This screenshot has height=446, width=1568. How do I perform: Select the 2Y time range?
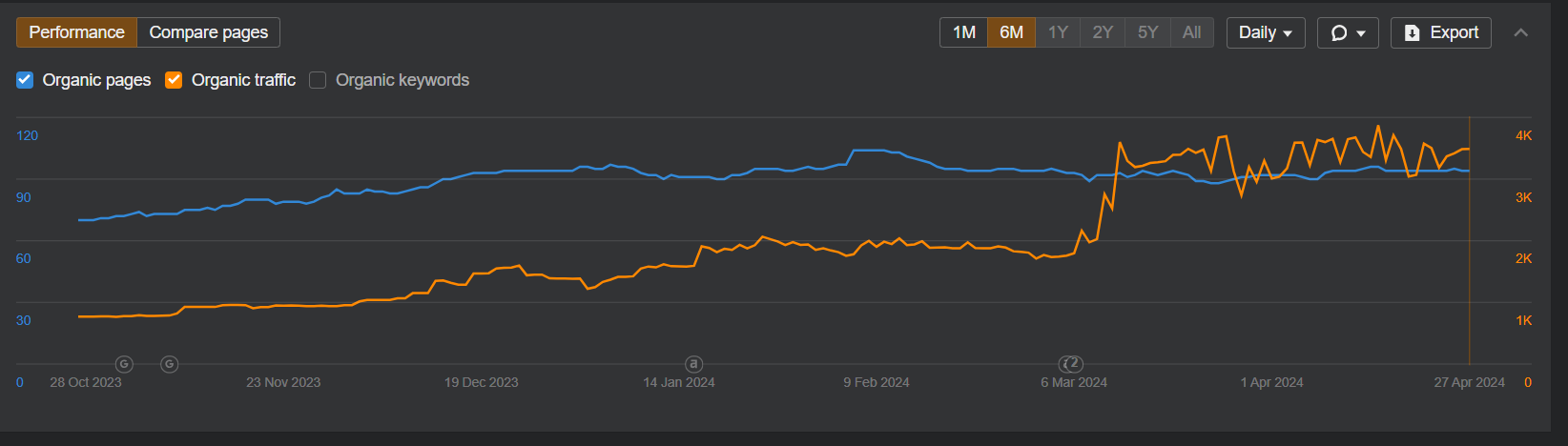[1103, 32]
